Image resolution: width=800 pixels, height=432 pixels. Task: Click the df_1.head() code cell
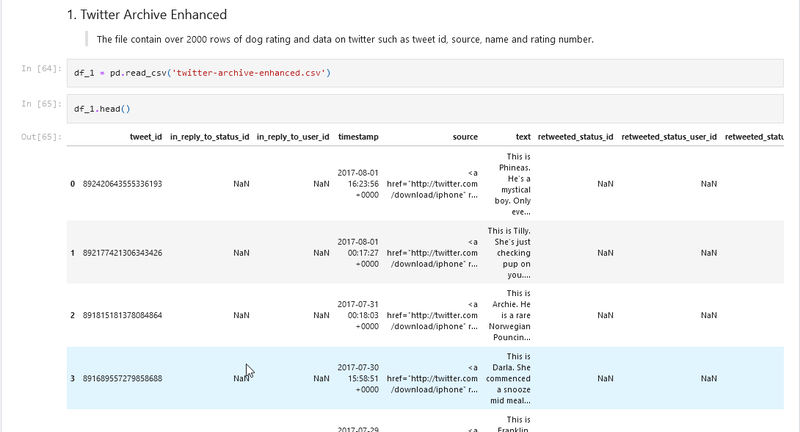click(400, 107)
